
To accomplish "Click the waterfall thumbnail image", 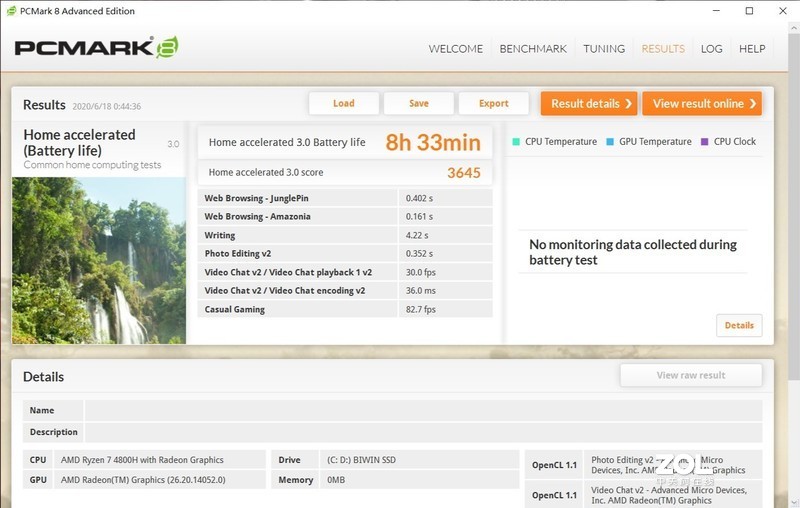I will point(99,261).
